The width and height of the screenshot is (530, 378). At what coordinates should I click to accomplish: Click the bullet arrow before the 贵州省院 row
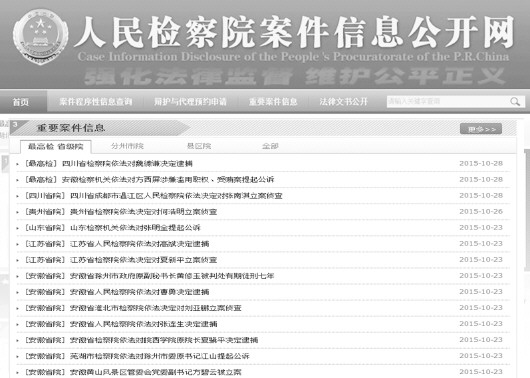coord(18,213)
